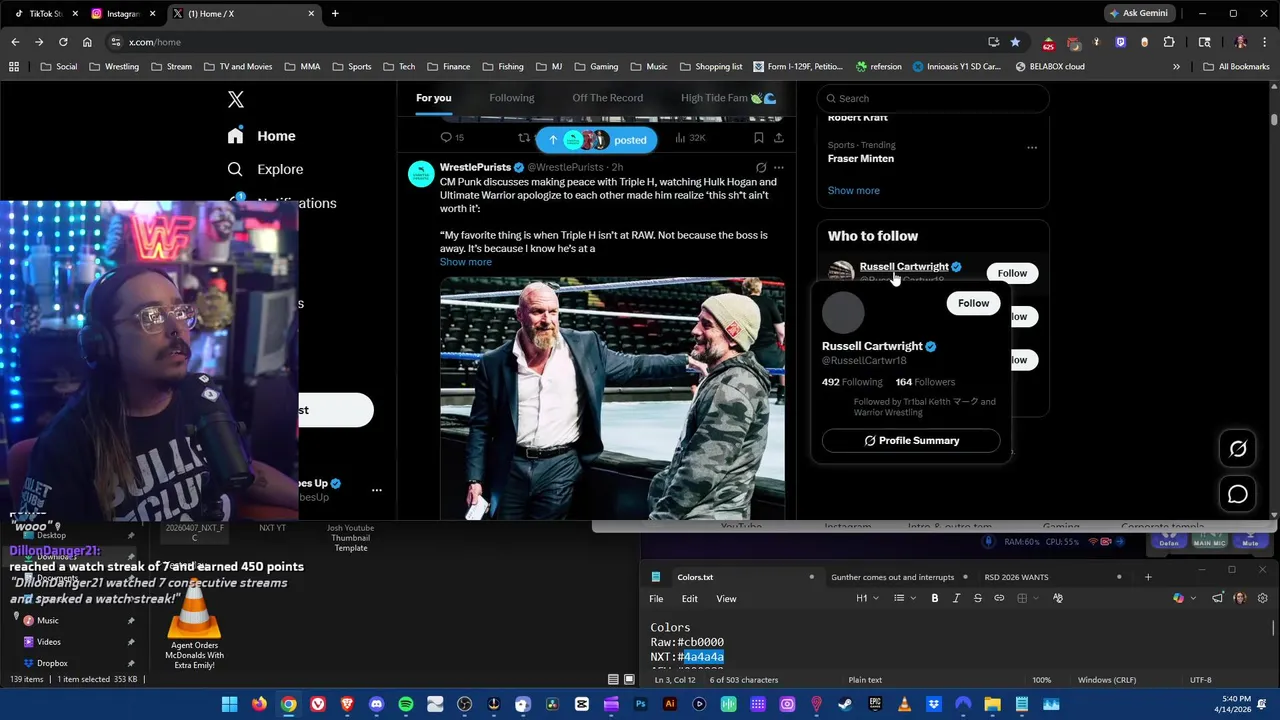Open Notepad View menu
This screenshot has height=720, width=1280.
tap(726, 599)
